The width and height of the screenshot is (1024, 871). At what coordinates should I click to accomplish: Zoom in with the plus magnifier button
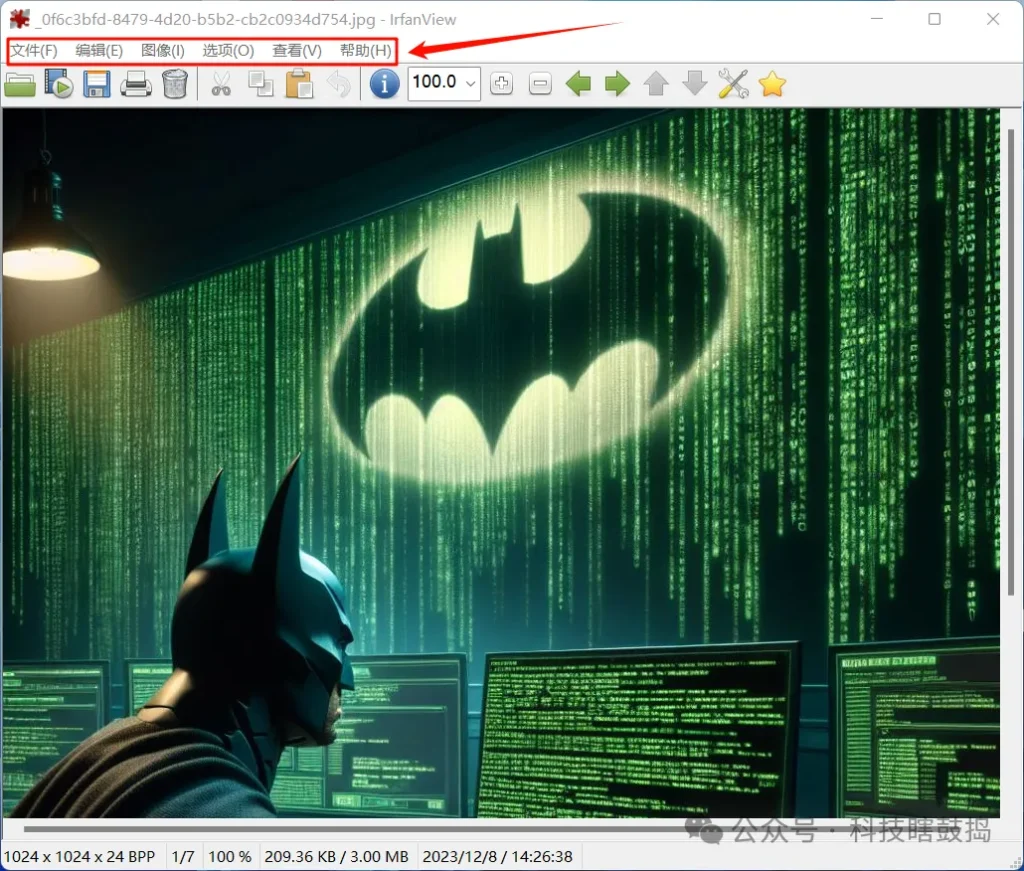502,84
